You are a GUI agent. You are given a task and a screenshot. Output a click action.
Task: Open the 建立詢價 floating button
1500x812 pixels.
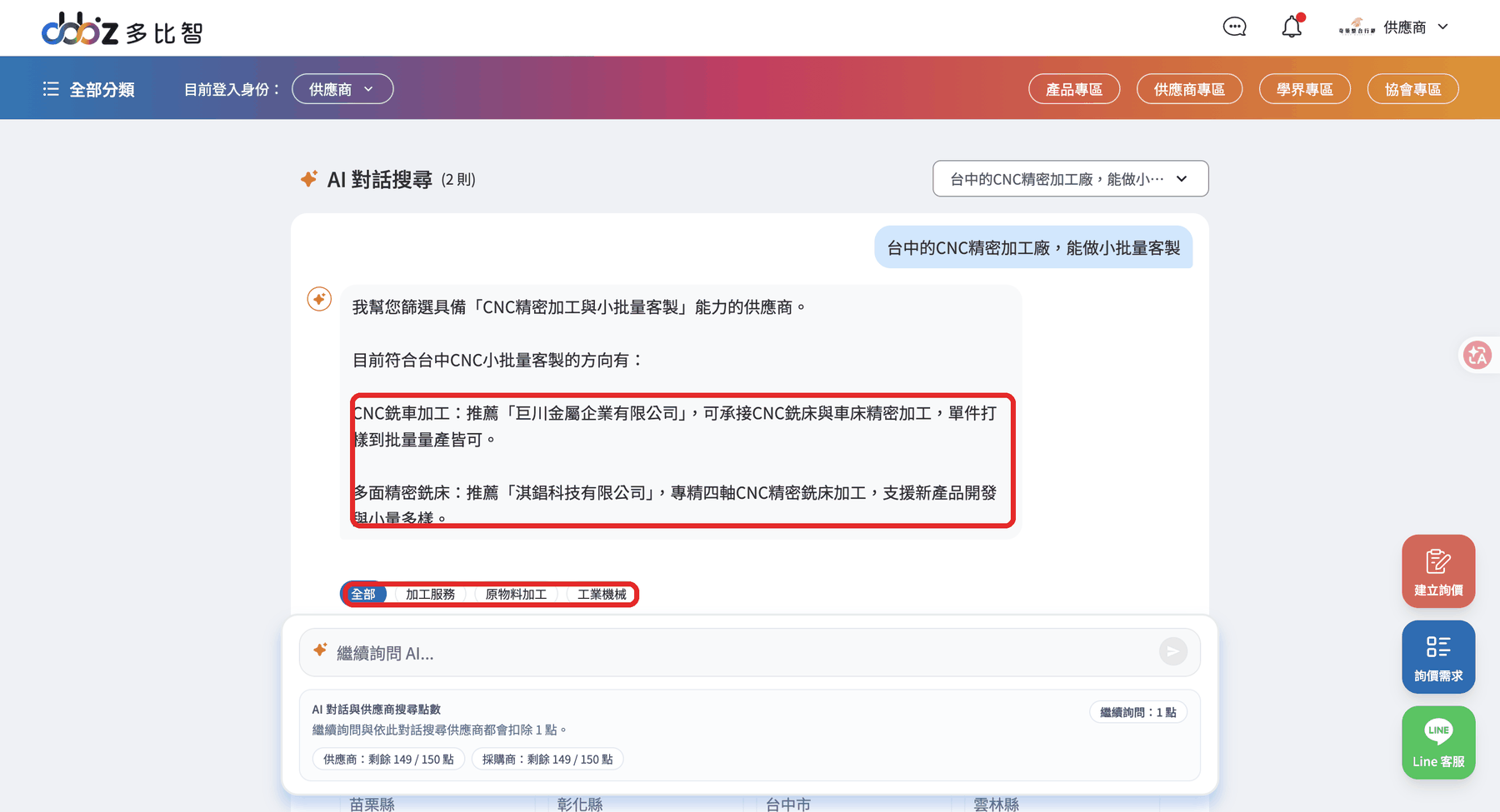(1438, 571)
